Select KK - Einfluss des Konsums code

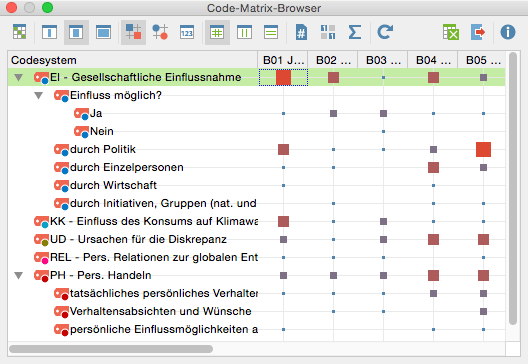pyautogui.click(x=154, y=221)
